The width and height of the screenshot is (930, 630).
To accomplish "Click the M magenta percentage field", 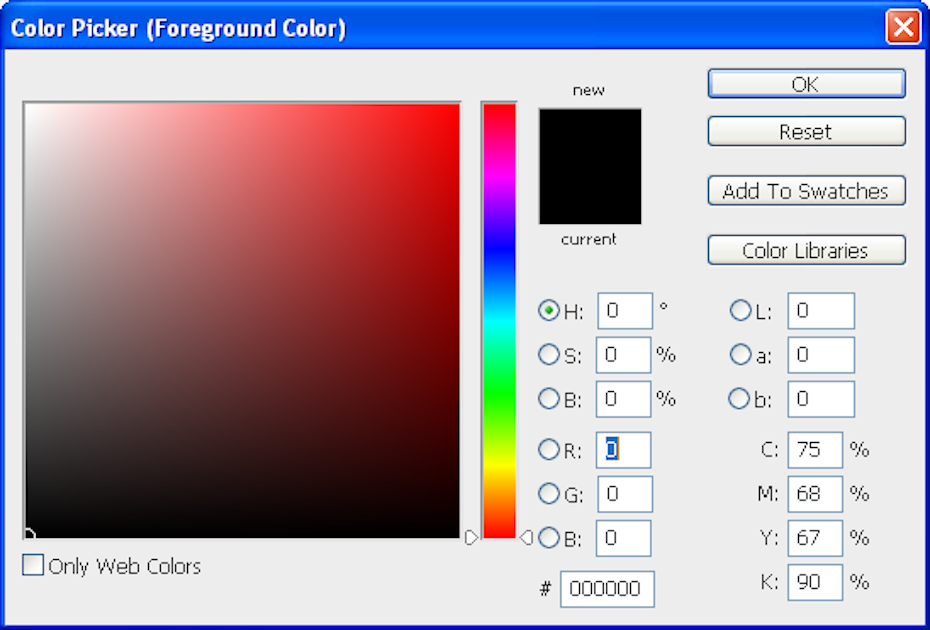I will [814, 494].
